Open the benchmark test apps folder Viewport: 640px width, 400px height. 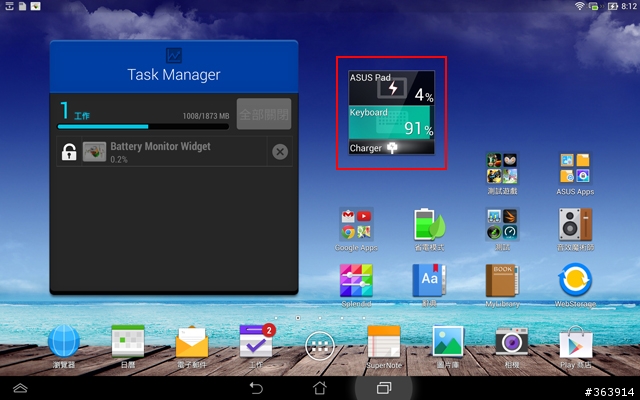502,224
